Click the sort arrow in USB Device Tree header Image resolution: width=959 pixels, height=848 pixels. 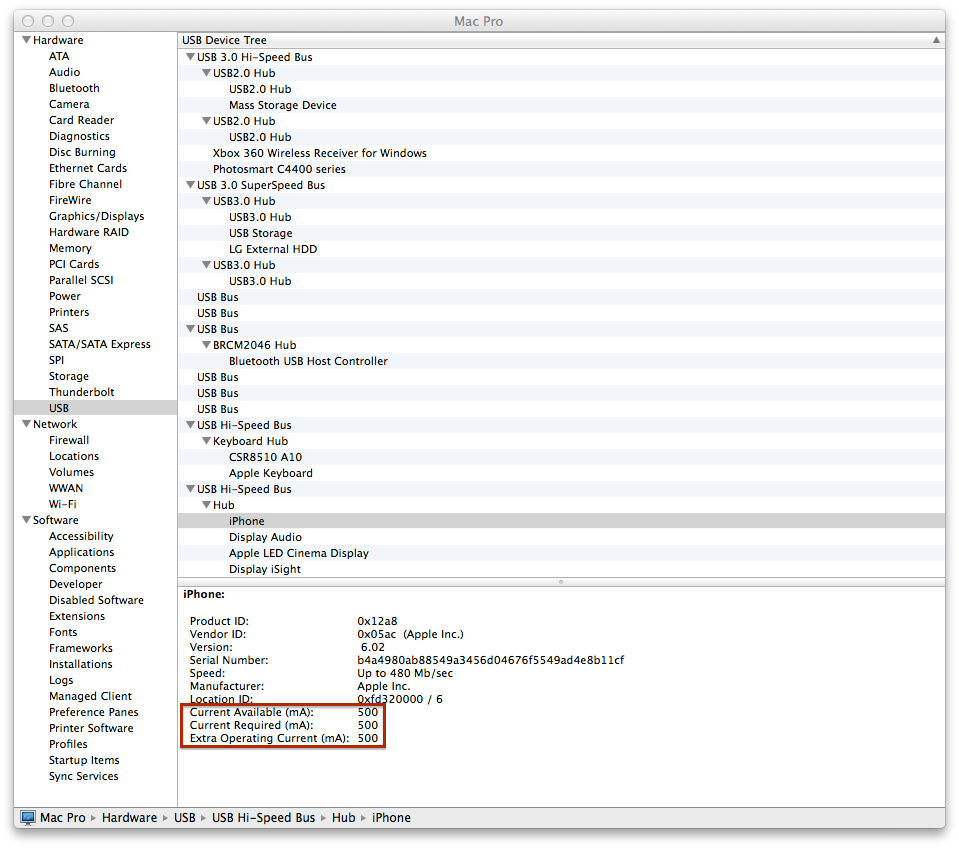936,40
